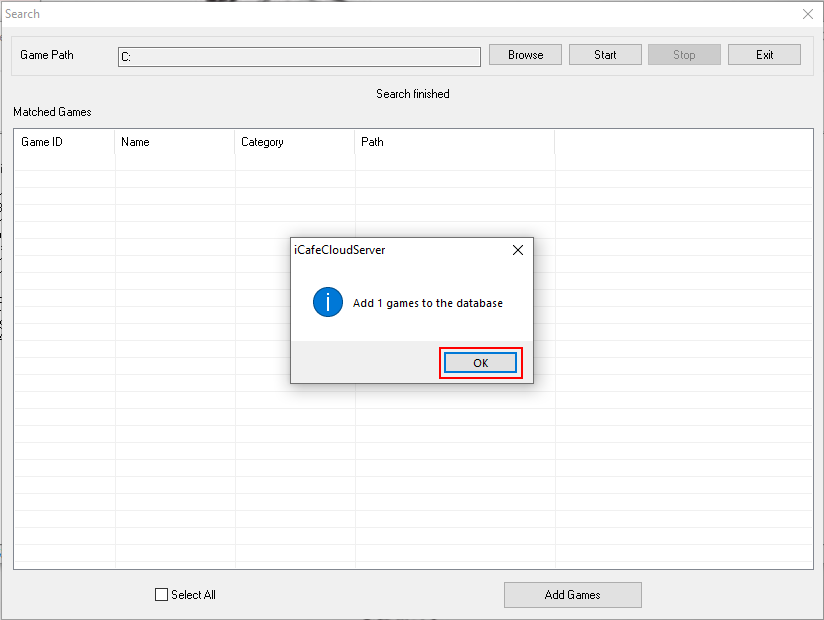The image size is (824, 620).
Task: Click the Search window title text
Action: (23, 14)
